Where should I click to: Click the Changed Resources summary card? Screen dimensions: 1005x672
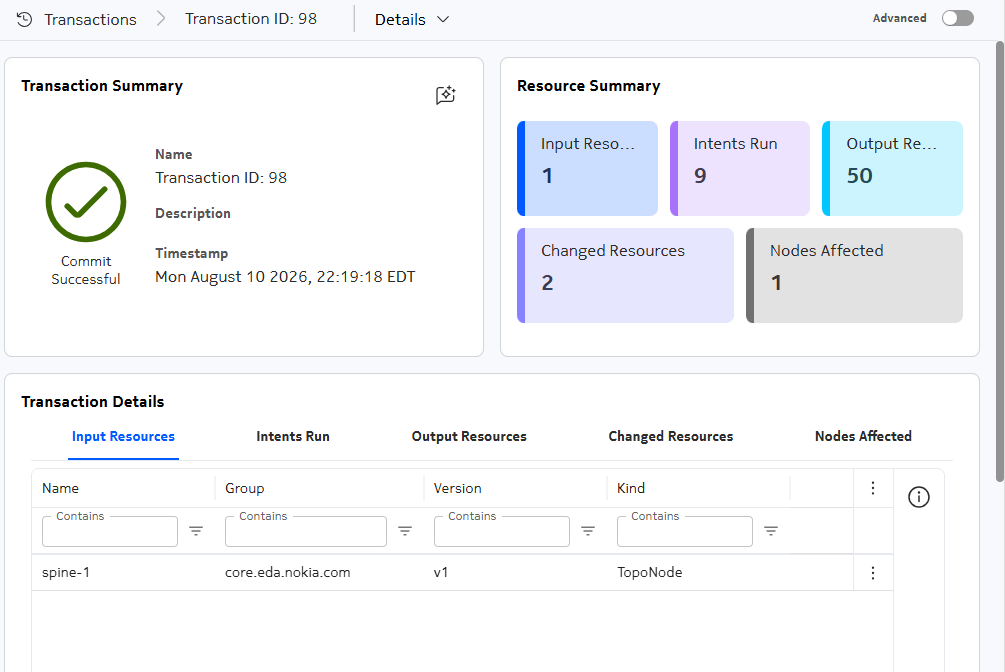point(626,276)
